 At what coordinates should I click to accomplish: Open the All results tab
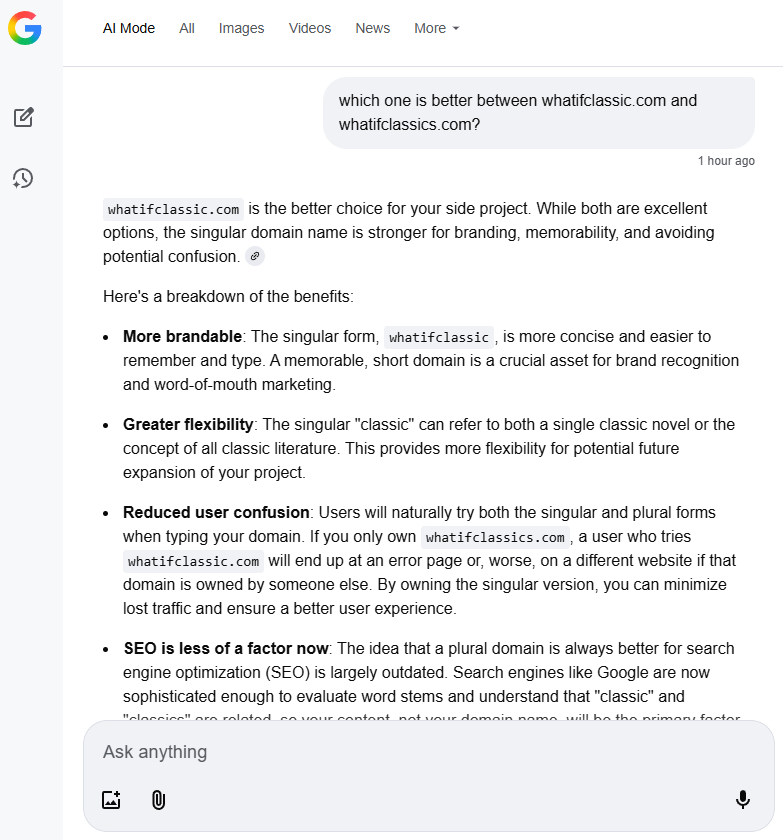tap(187, 28)
